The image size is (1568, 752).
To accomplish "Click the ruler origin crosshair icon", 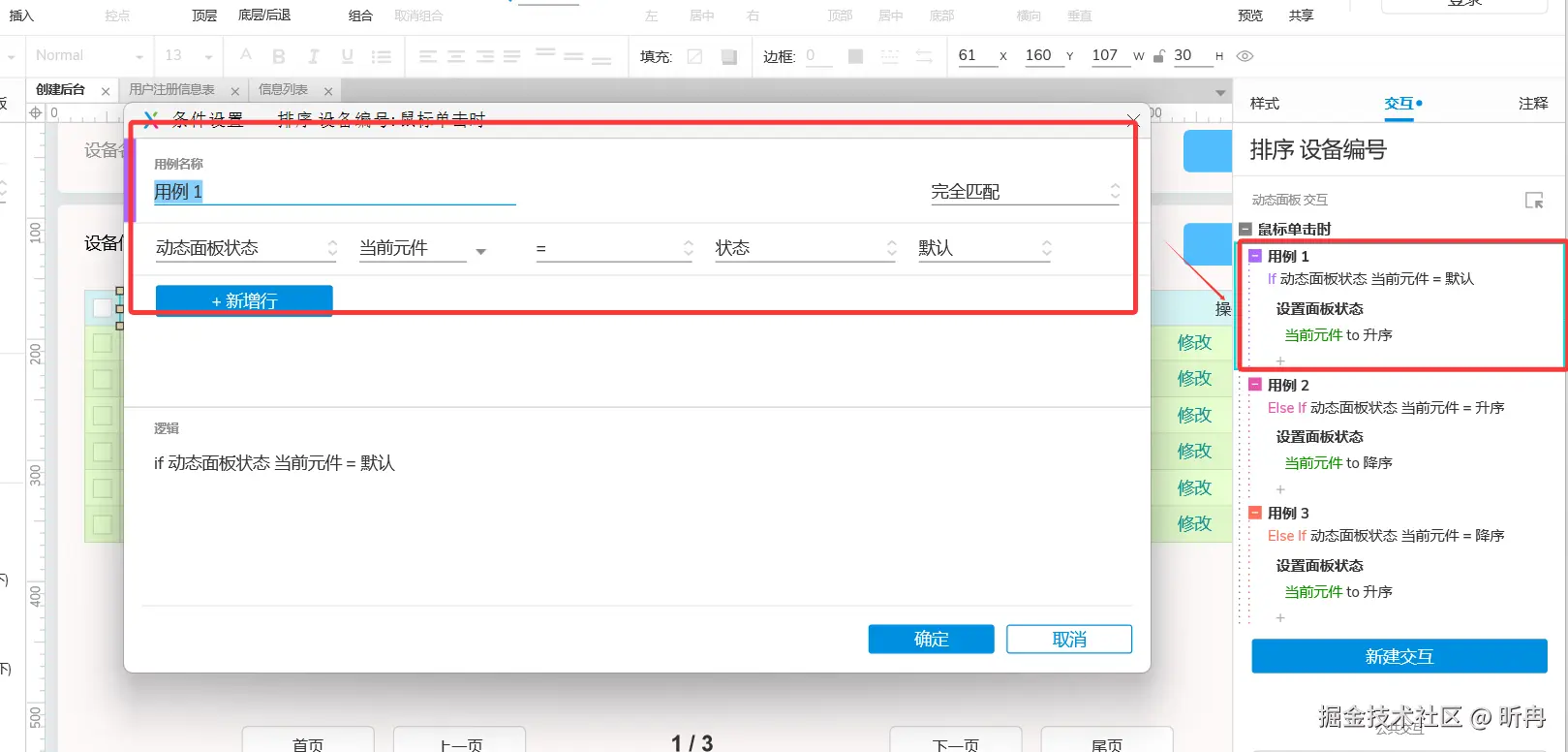I will (x=36, y=112).
